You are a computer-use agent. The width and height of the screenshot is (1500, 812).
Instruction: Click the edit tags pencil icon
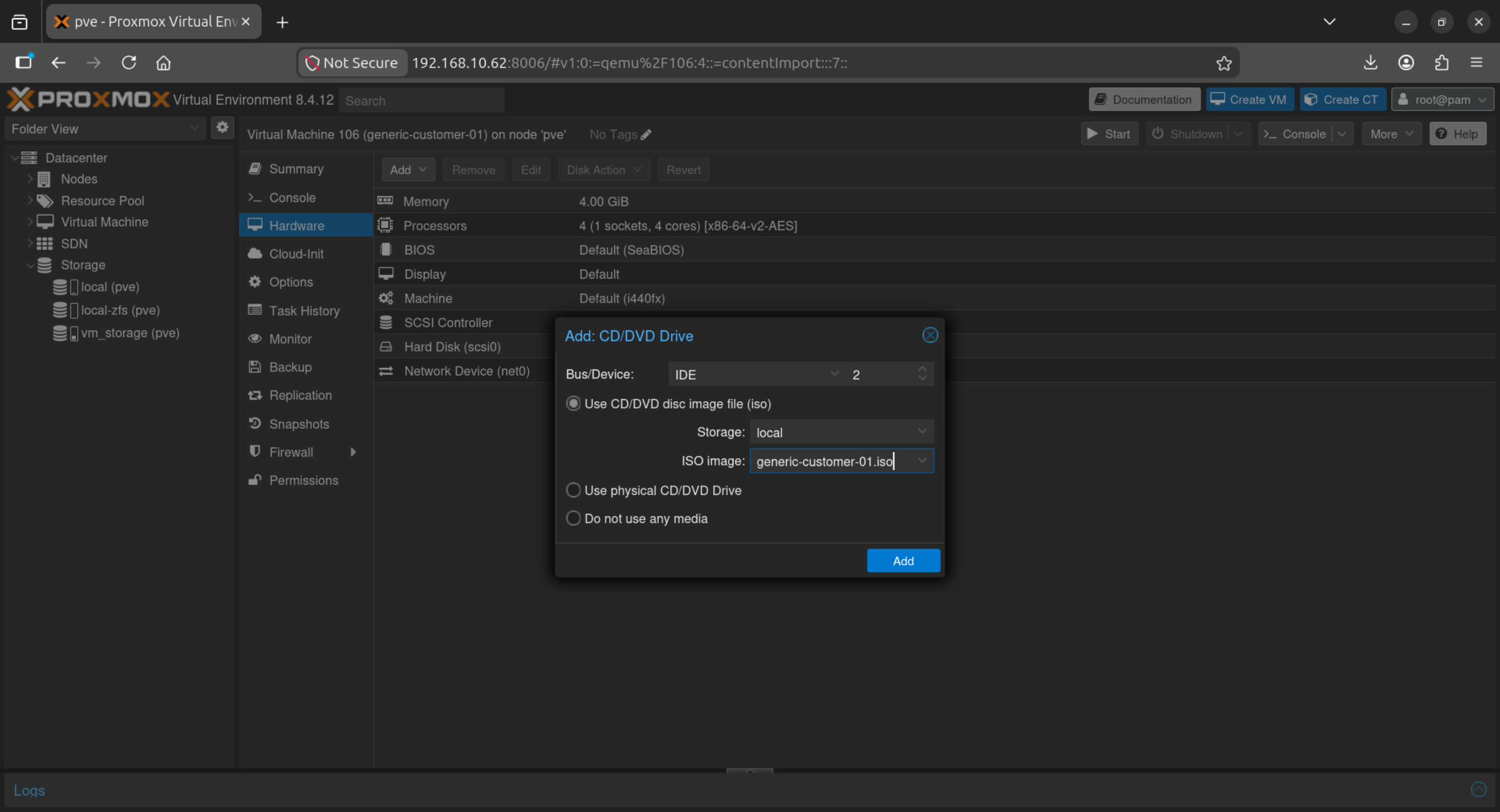646,135
